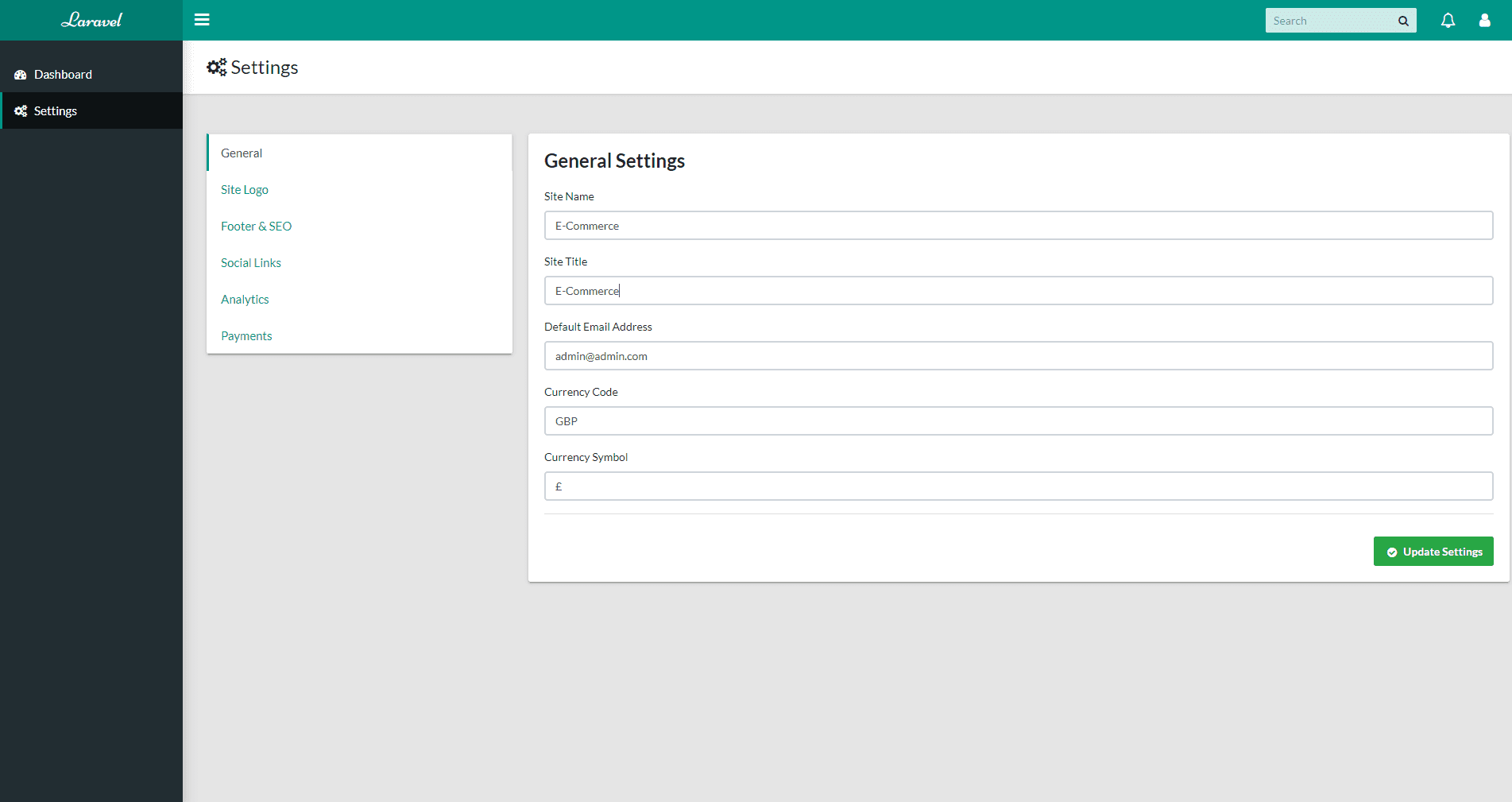
Task: Select the Social Links tab
Action: [x=250, y=262]
